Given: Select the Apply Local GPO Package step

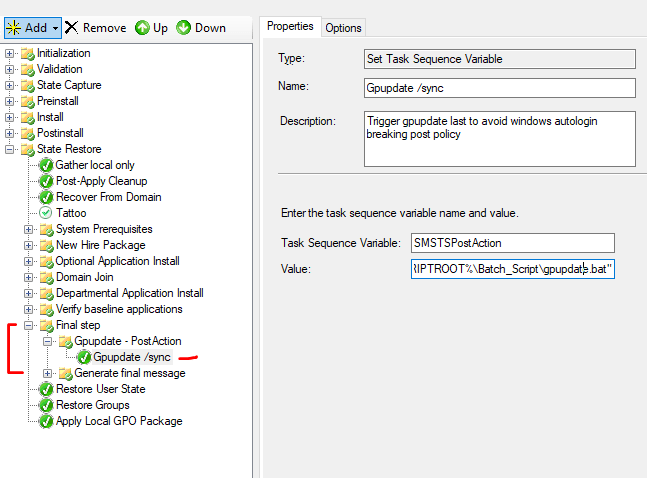Looking at the screenshot, I should (119, 421).
